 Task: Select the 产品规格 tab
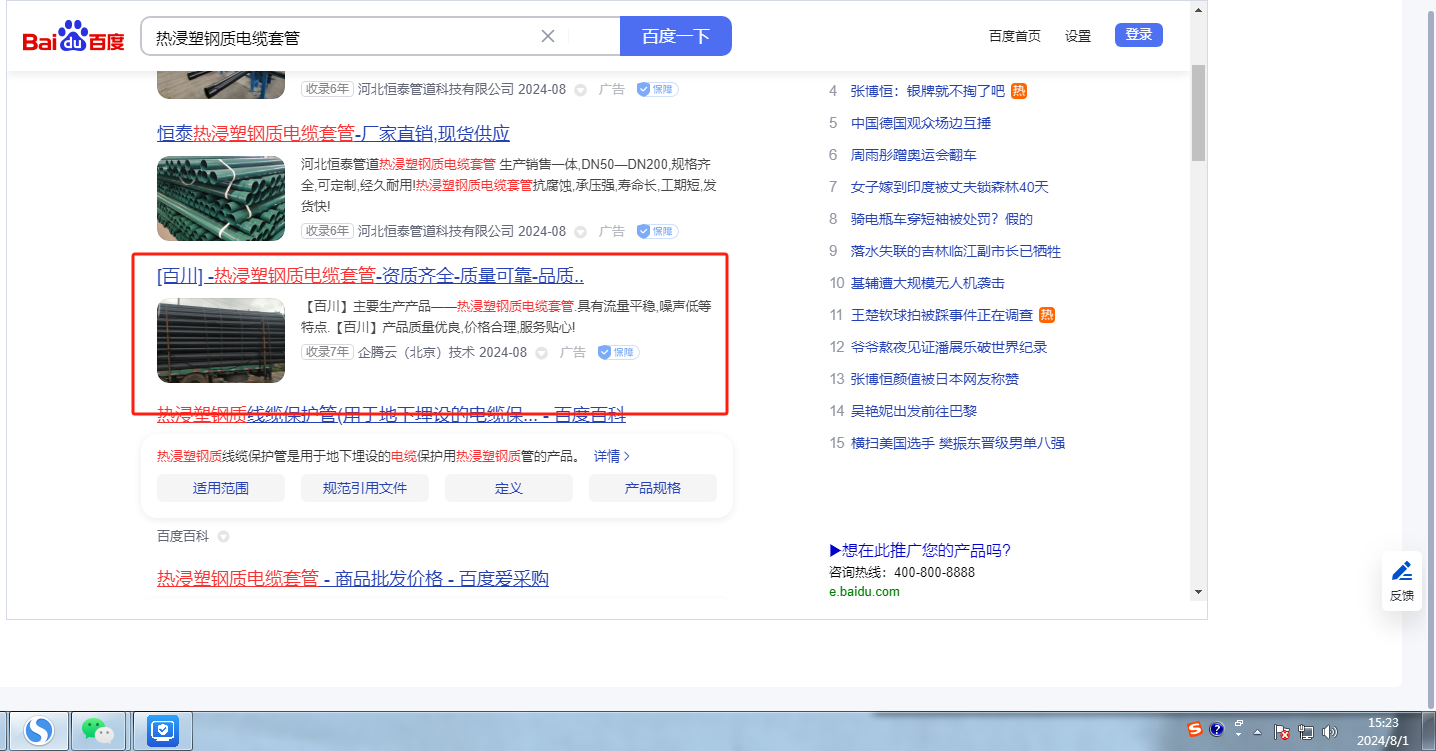pos(652,488)
